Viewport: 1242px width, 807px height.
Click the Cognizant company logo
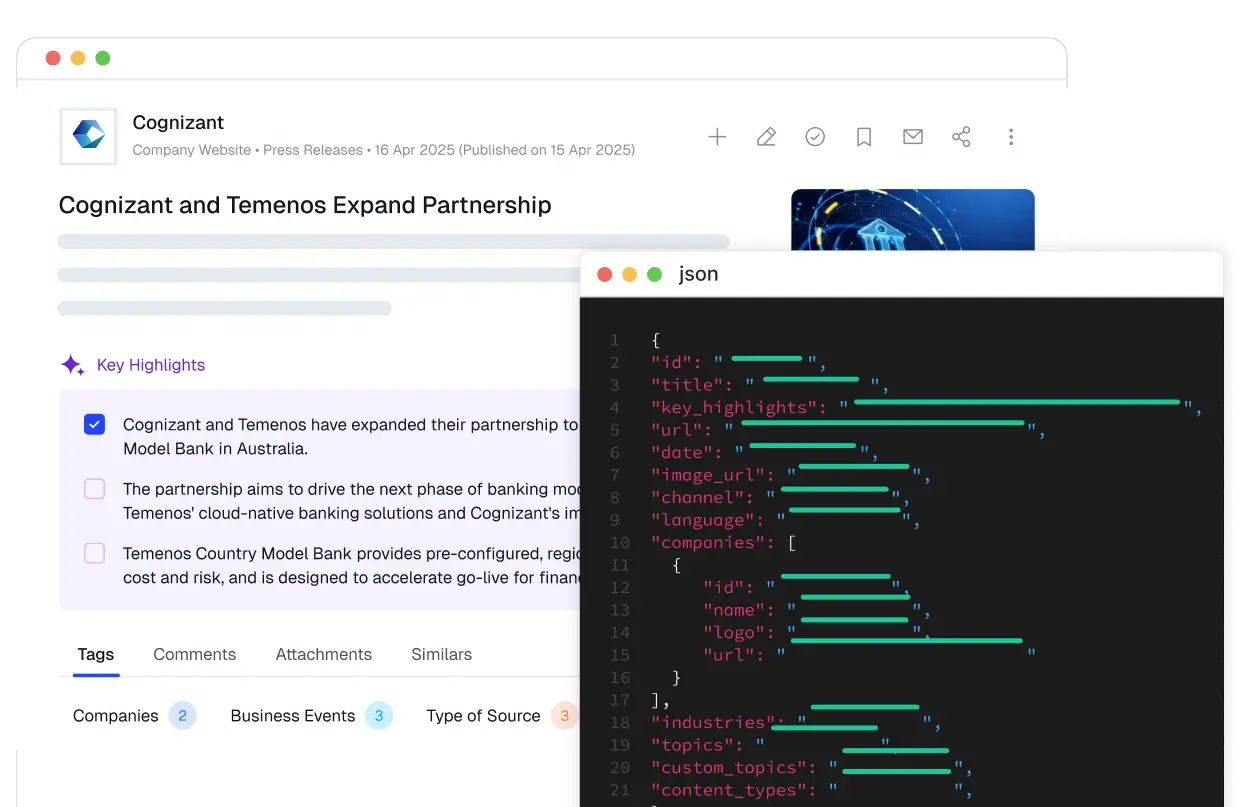click(x=89, y=136)
